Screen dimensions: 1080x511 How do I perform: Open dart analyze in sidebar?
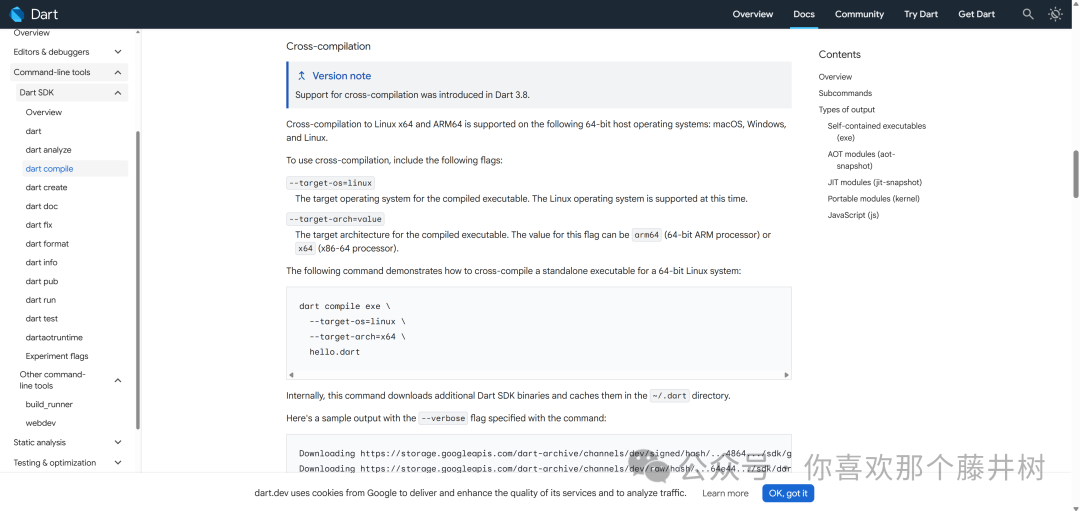click(x=48, y=149)
